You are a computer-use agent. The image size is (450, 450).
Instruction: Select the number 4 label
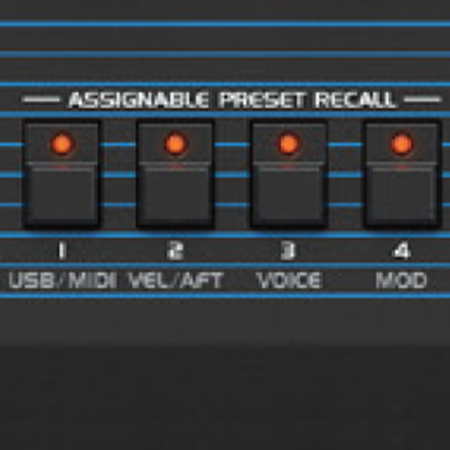(x=402, y=251)
